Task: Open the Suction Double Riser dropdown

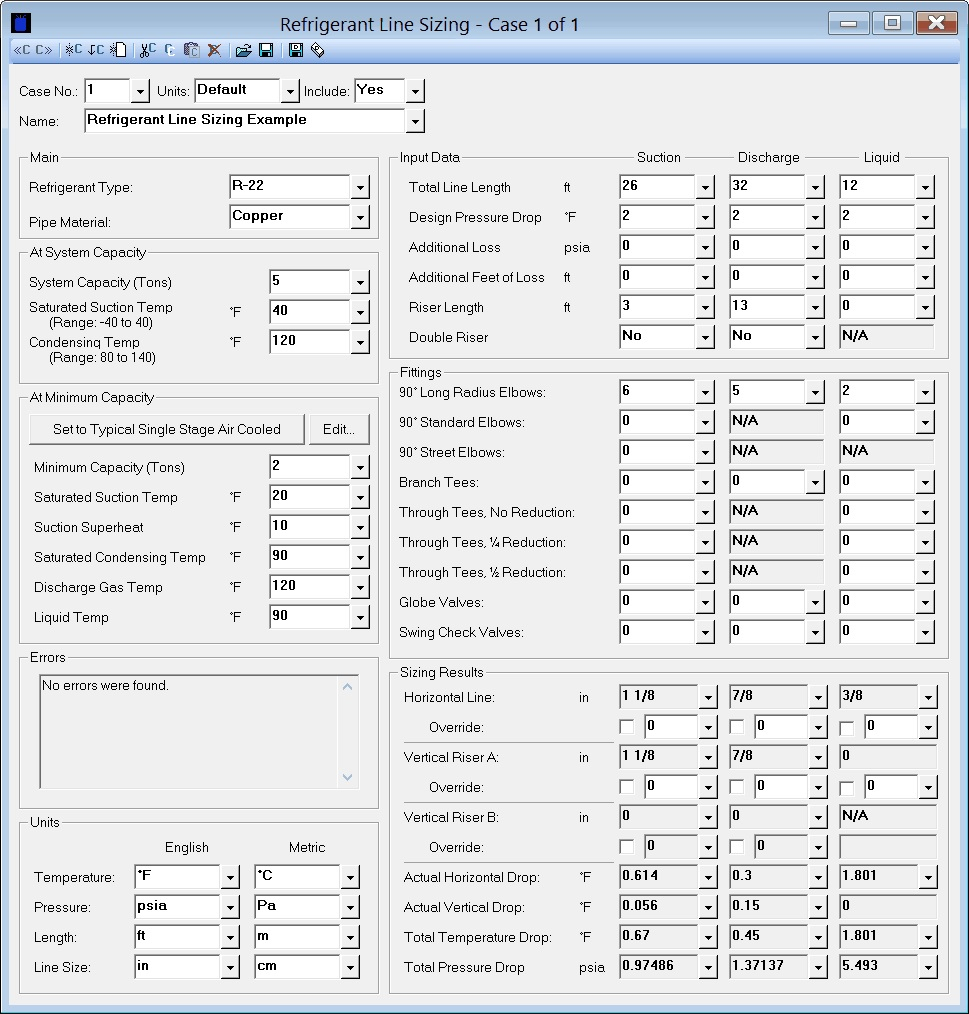Action: [706, 337]
